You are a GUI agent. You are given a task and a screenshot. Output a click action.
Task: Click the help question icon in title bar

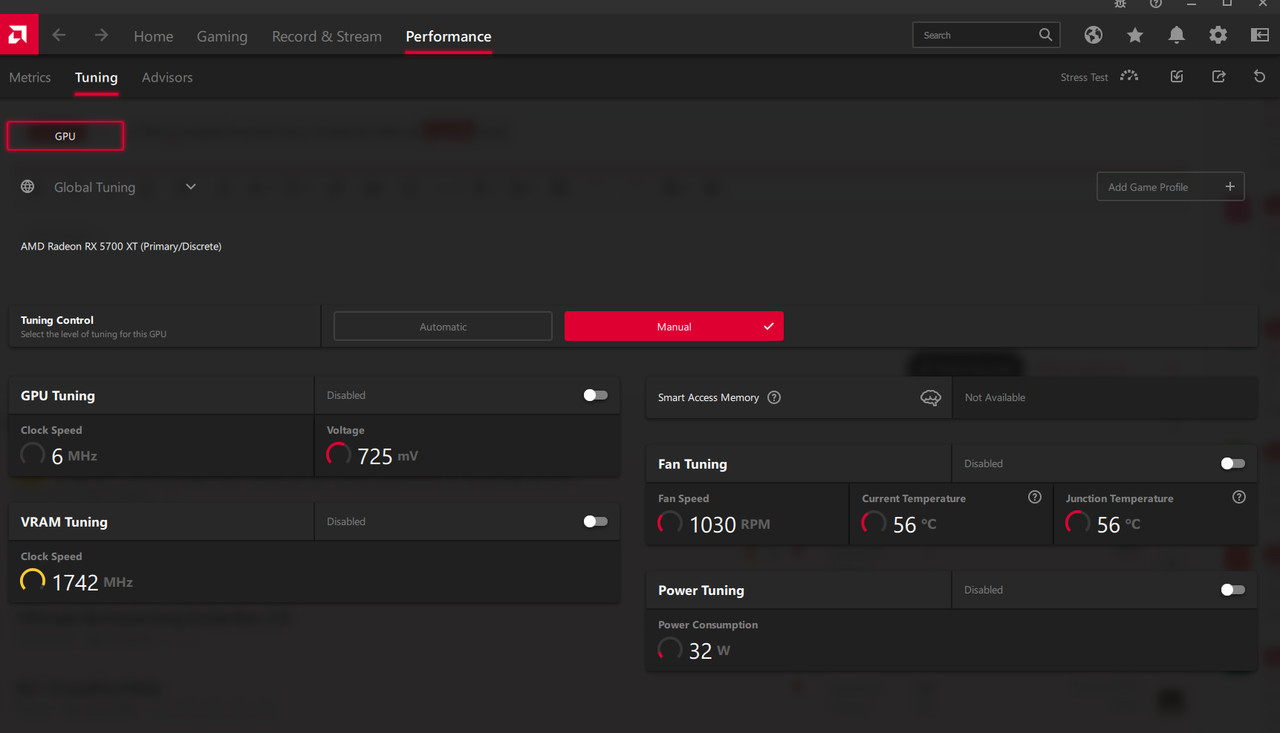[1156, 4]
